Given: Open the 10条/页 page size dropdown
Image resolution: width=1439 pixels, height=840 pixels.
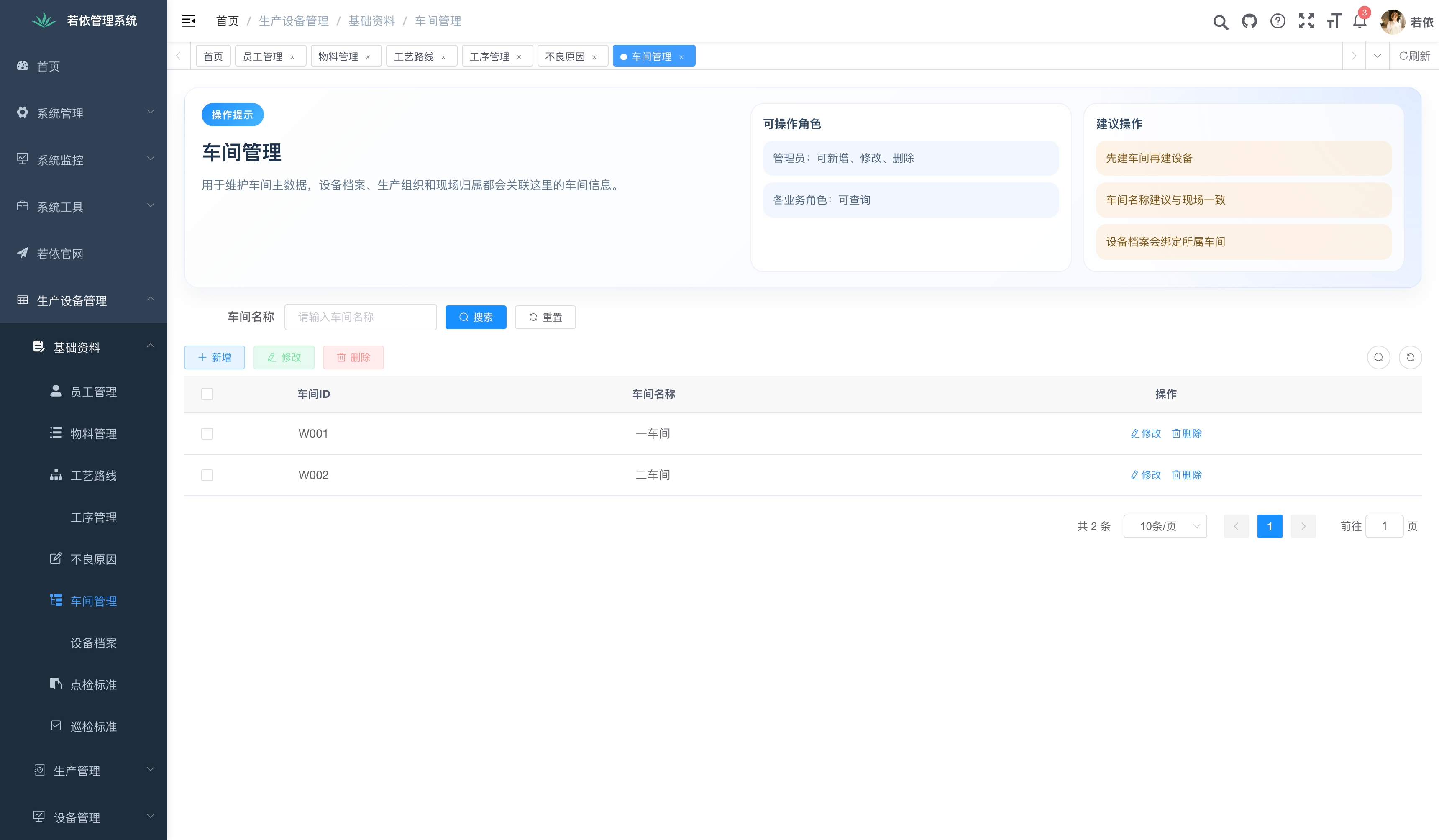Looking at the screenshot, I should (1165, 526).
